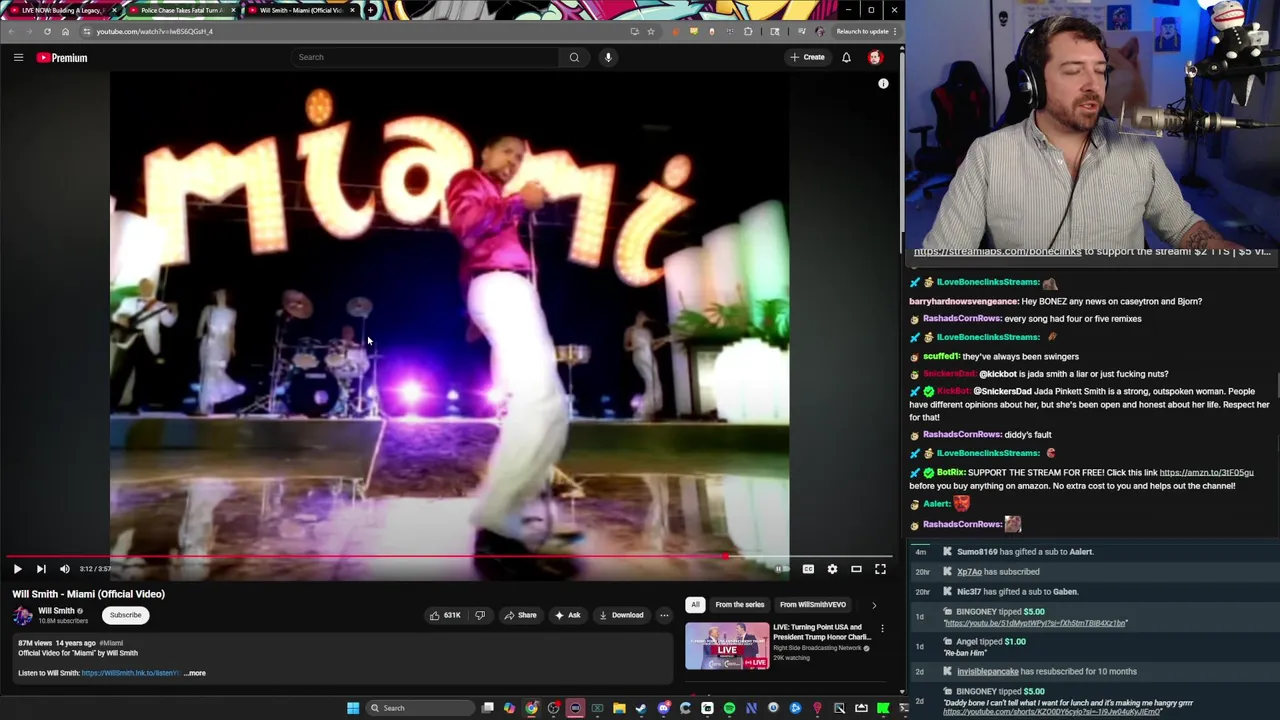Mute the video volume
Image resolution: width=1280 pixels, height=720 pixels.
tap(65, 569)
